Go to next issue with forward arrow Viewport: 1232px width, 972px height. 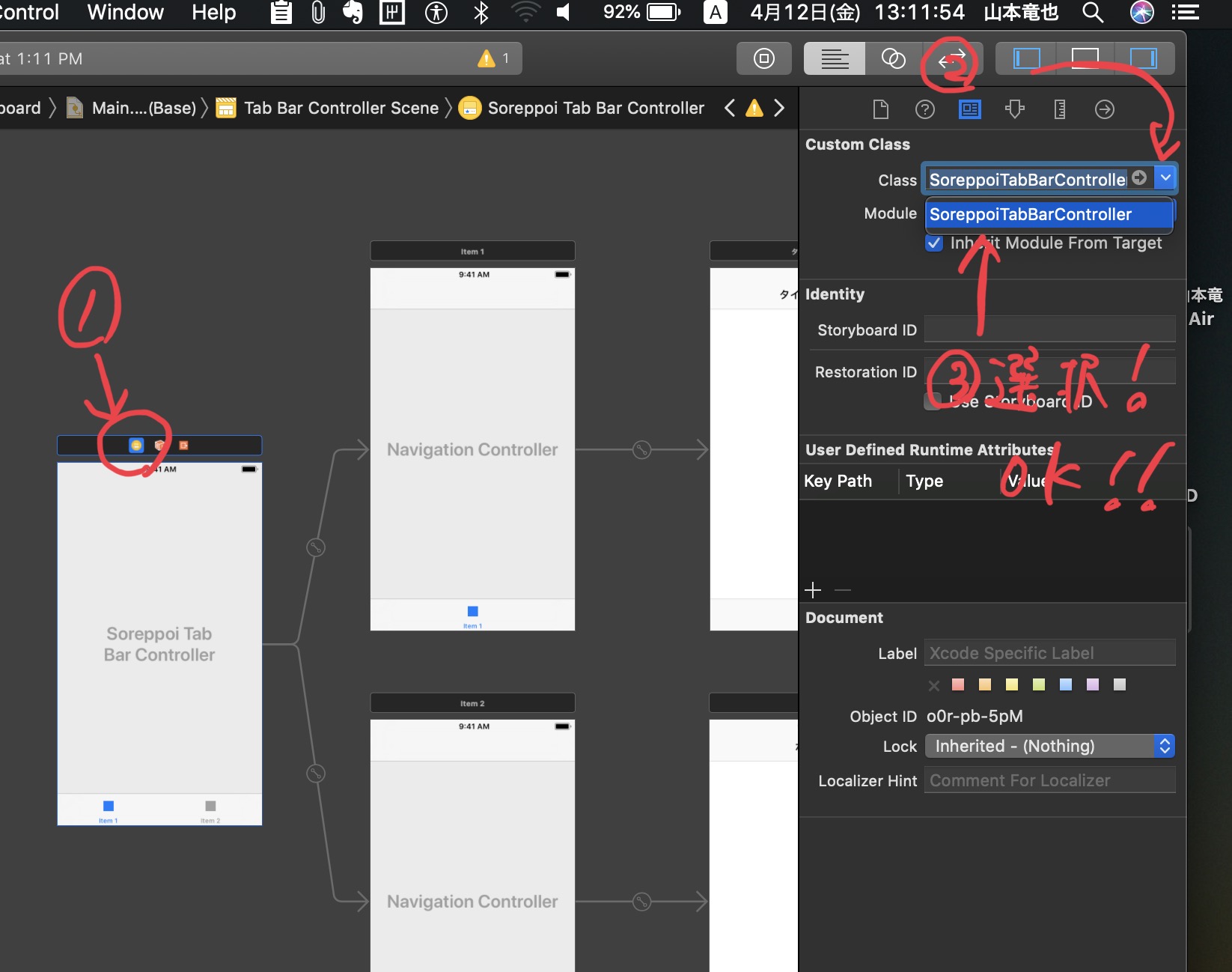[779, 109]
